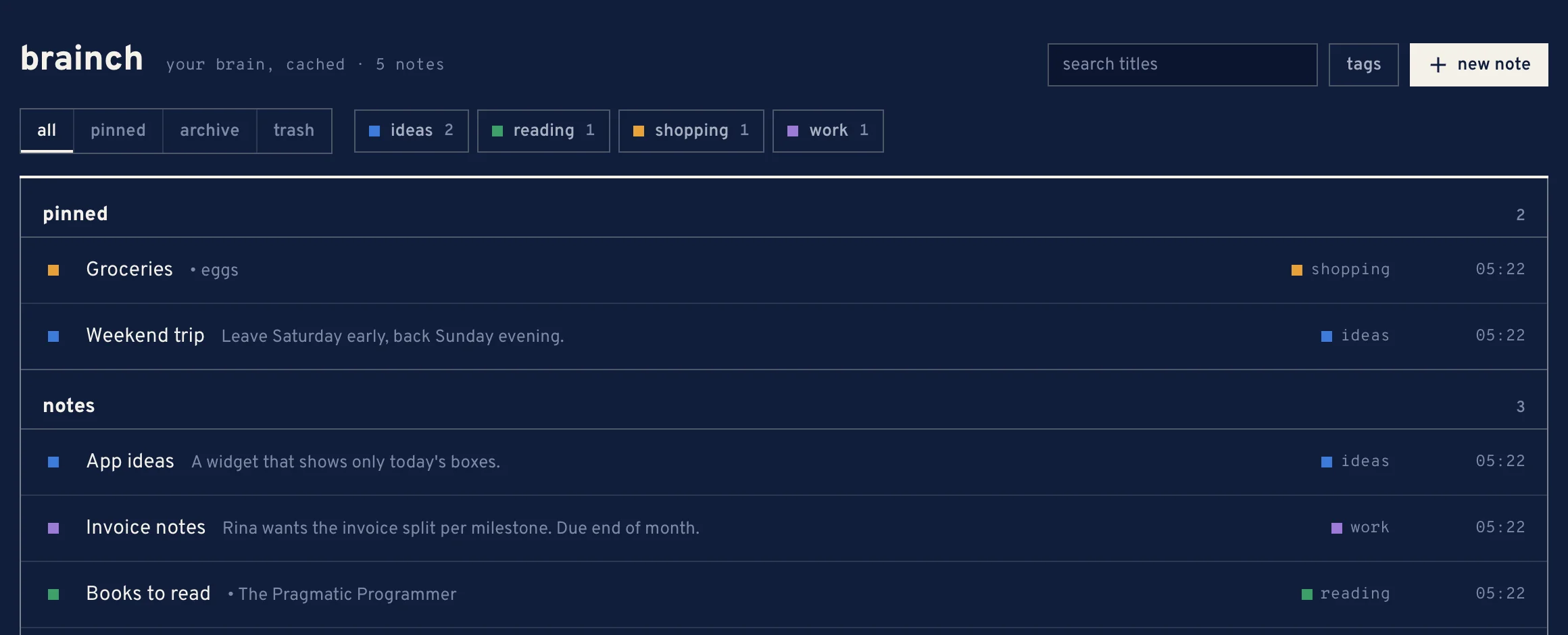Click the purple square before Invoice notes
1568x635 pixels.
coord(53,528)
